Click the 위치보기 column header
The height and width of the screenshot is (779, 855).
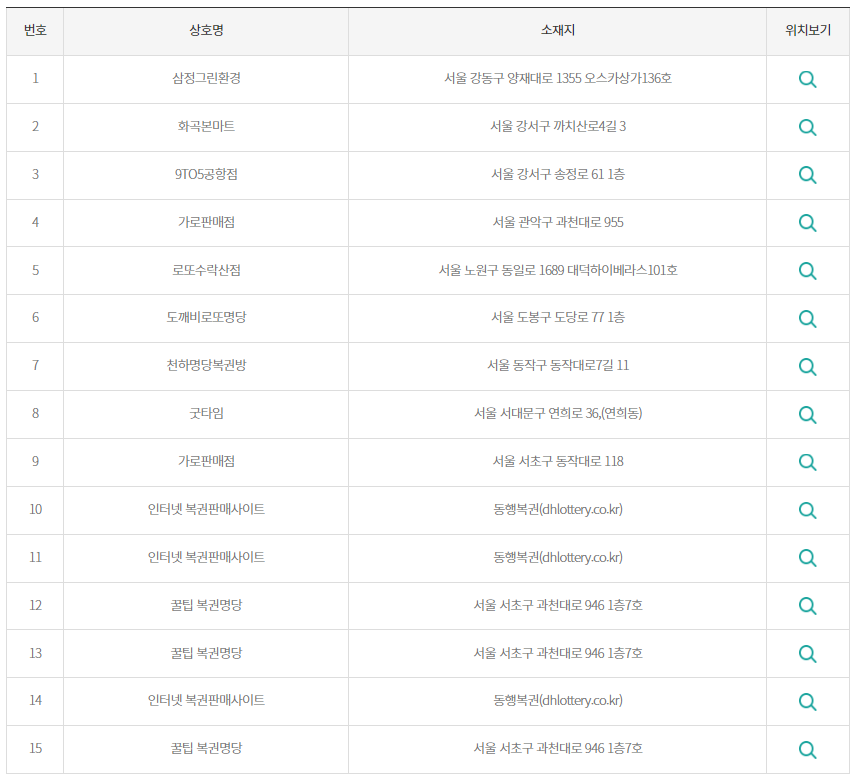coord(808,31)
